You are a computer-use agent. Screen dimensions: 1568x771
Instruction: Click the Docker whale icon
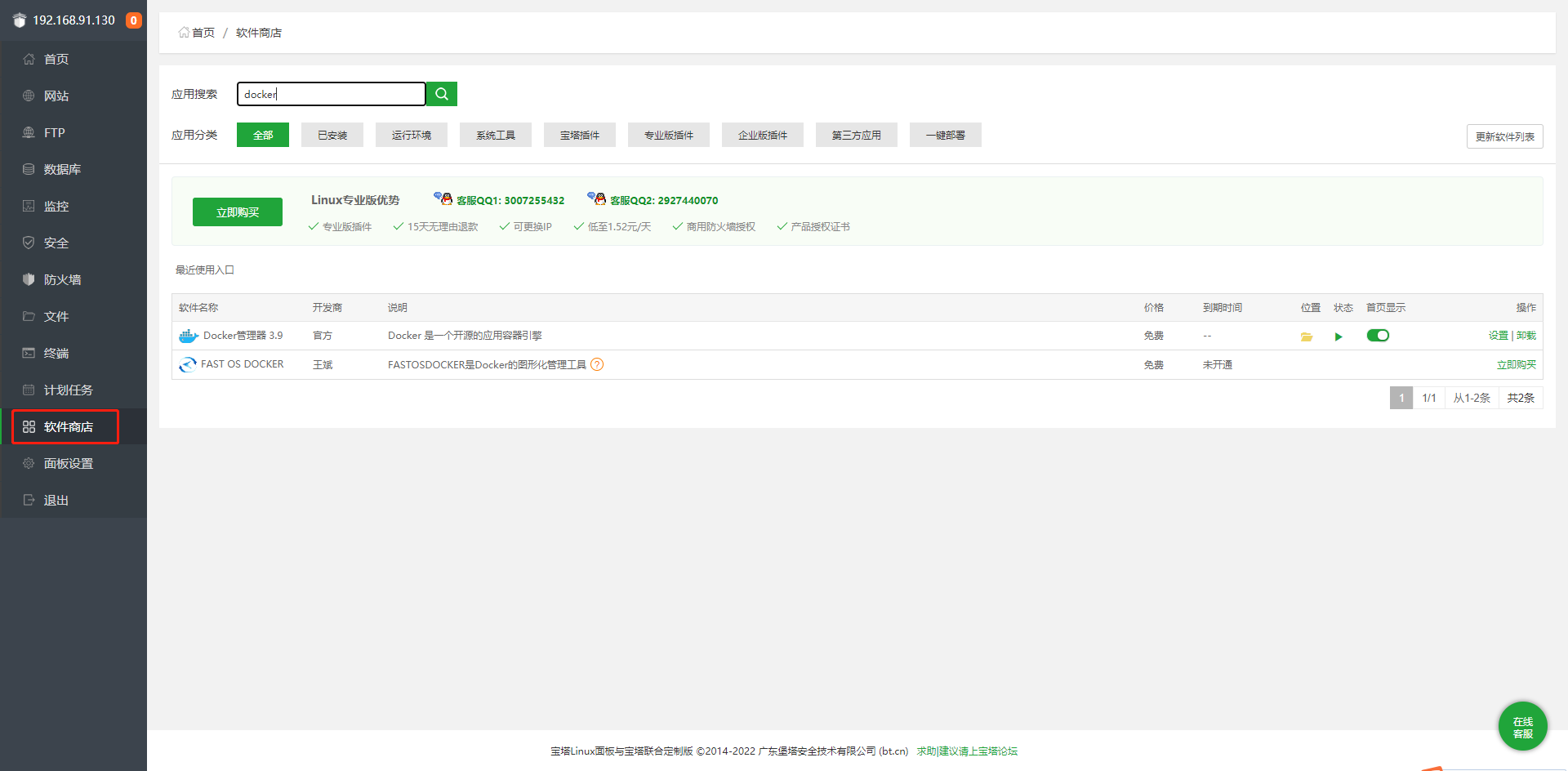coord(189,336)
